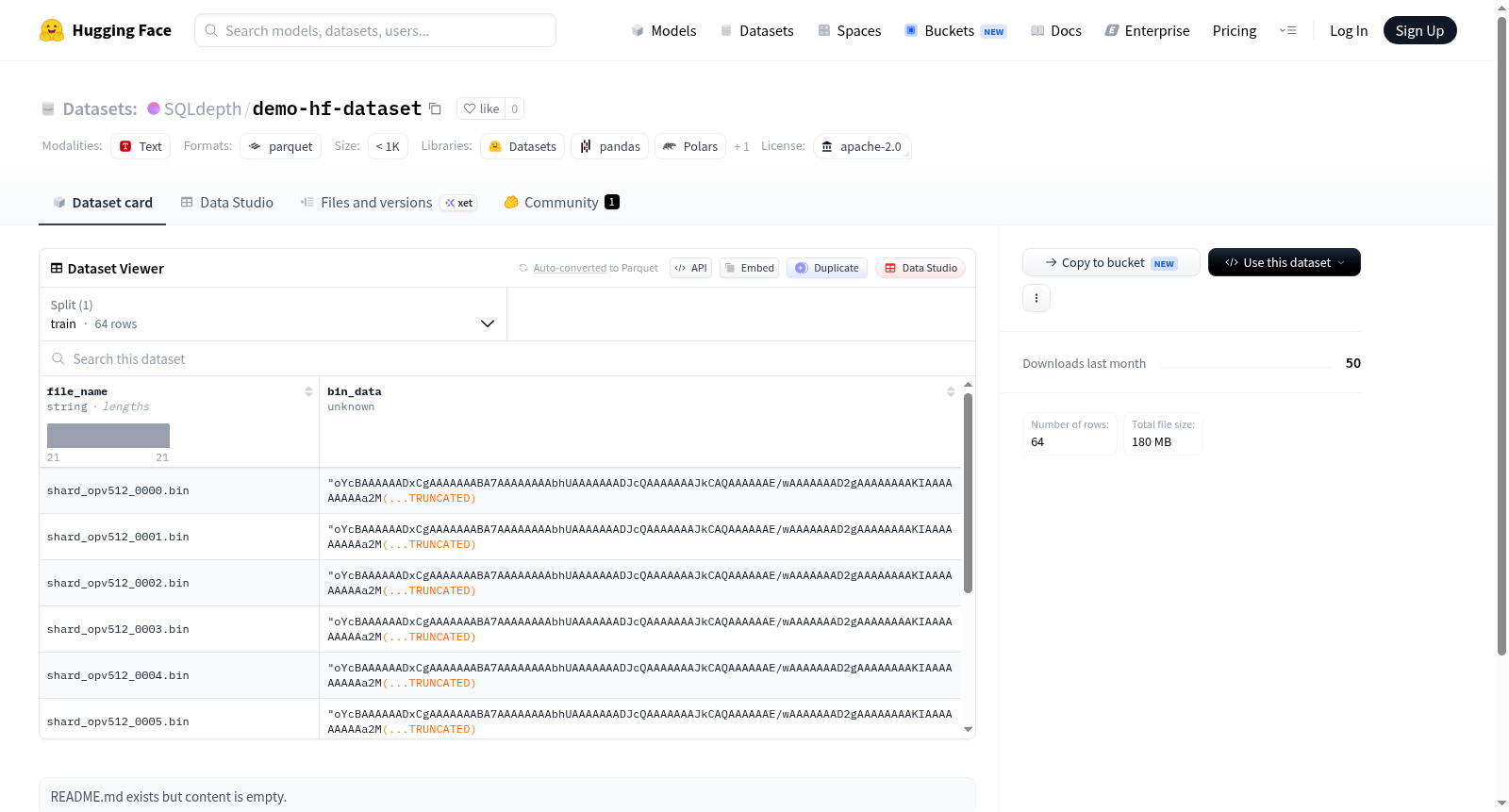Open the navigation overflow menu icon
The image size is (1509, 812).
pyautogui.click(x=1287, y=30)
